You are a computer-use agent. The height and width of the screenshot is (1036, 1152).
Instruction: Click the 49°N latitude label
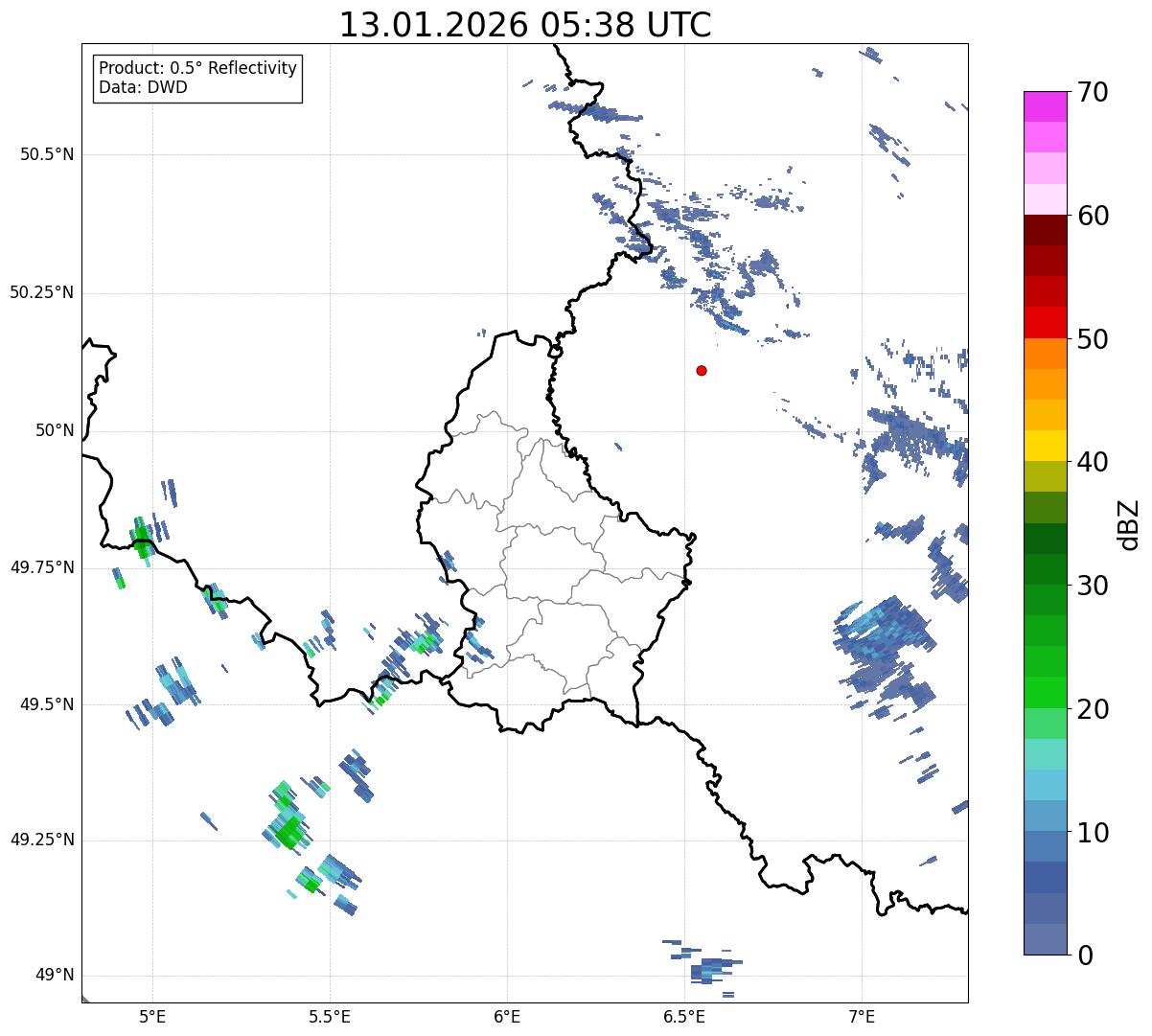click(54, 976)
